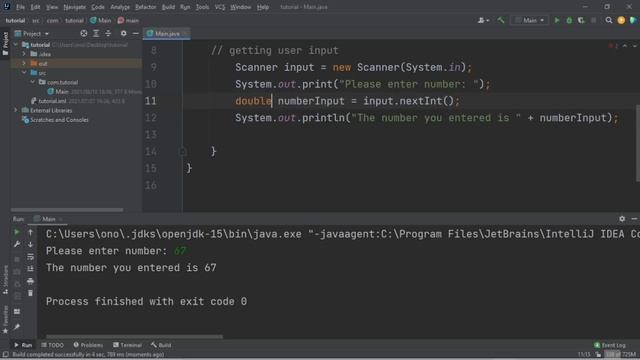Screen dimensions: 640x360
Task: Toggle the vertical Project tool window tab
Action: coord(5,44)
